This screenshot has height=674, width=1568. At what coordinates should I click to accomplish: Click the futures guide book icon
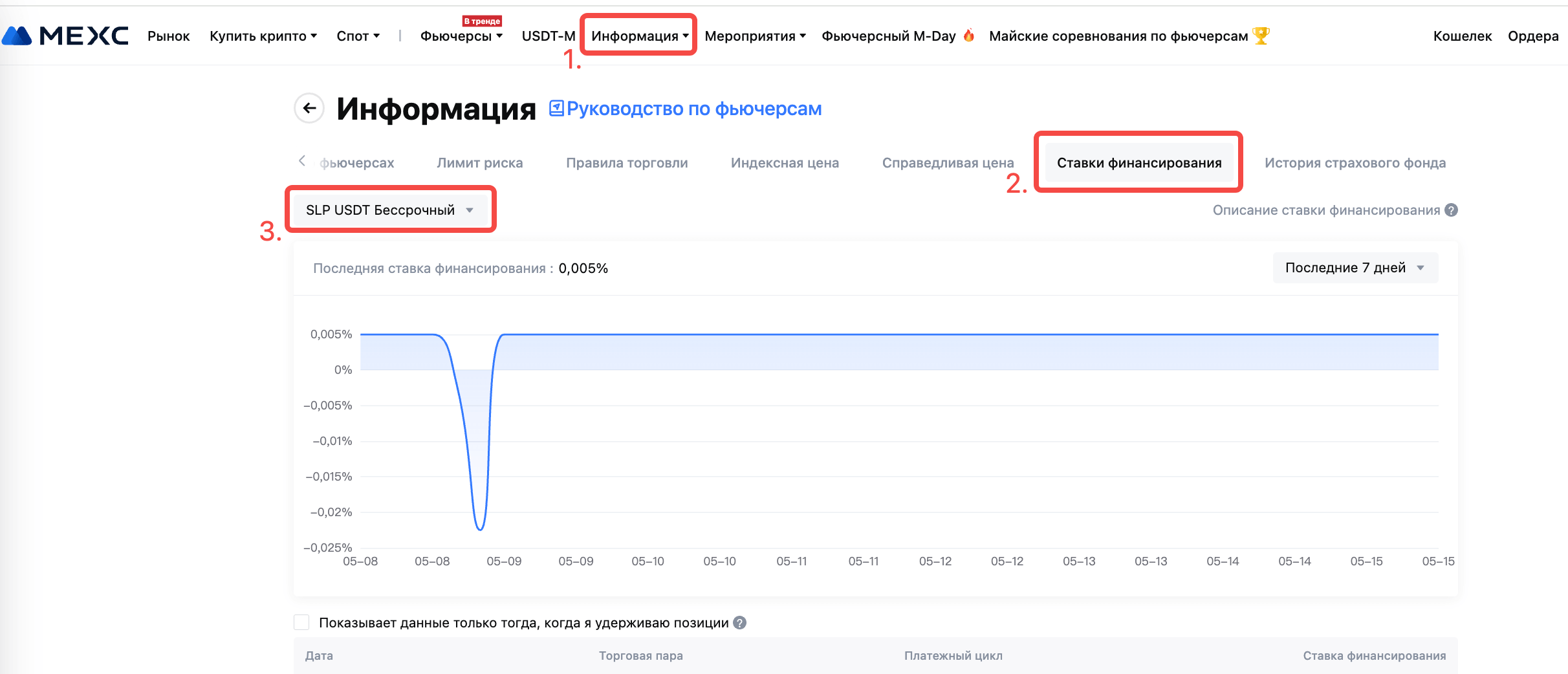pos(556,109)
